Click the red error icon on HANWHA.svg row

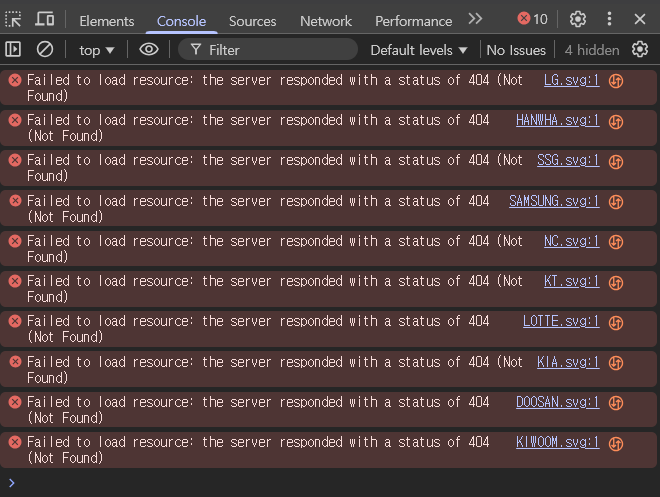15,120
